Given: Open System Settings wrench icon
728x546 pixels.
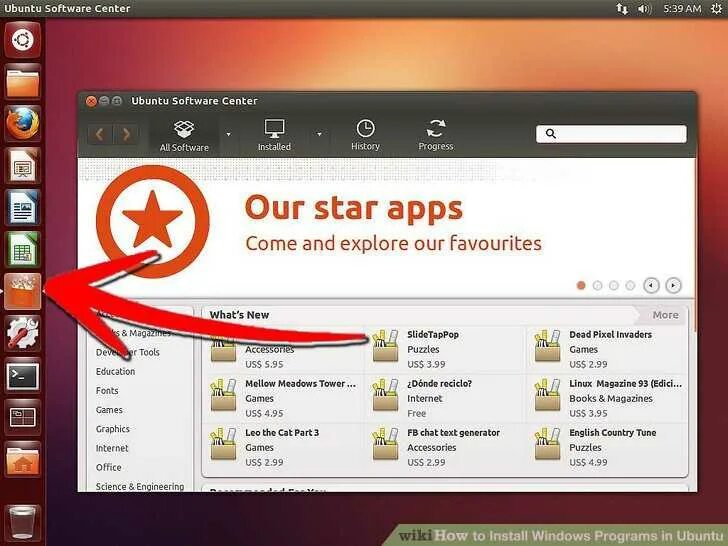Looking at the screenshot, I should [x=22, y=333].
